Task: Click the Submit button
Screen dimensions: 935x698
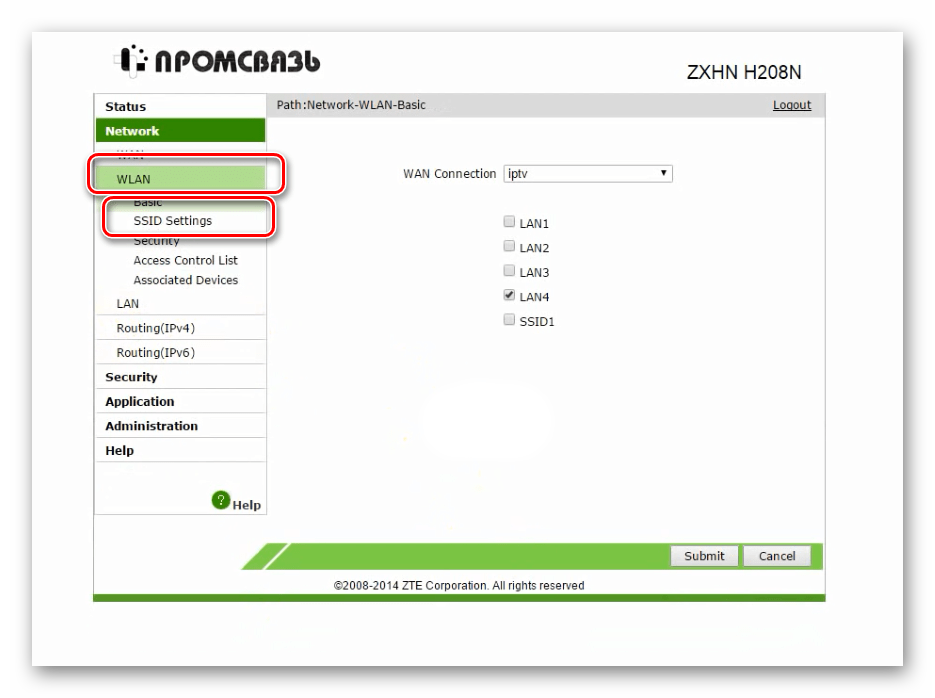Action: pyautogui.click(x=704, y=556)
